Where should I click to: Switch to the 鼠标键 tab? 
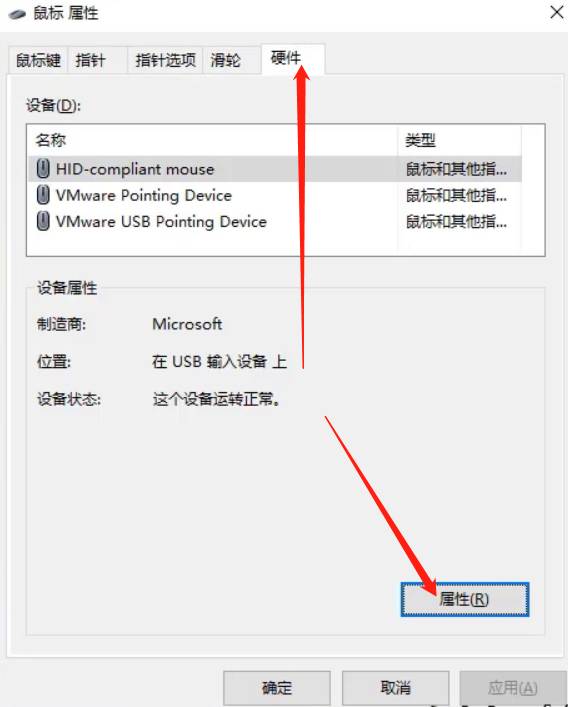38,60
